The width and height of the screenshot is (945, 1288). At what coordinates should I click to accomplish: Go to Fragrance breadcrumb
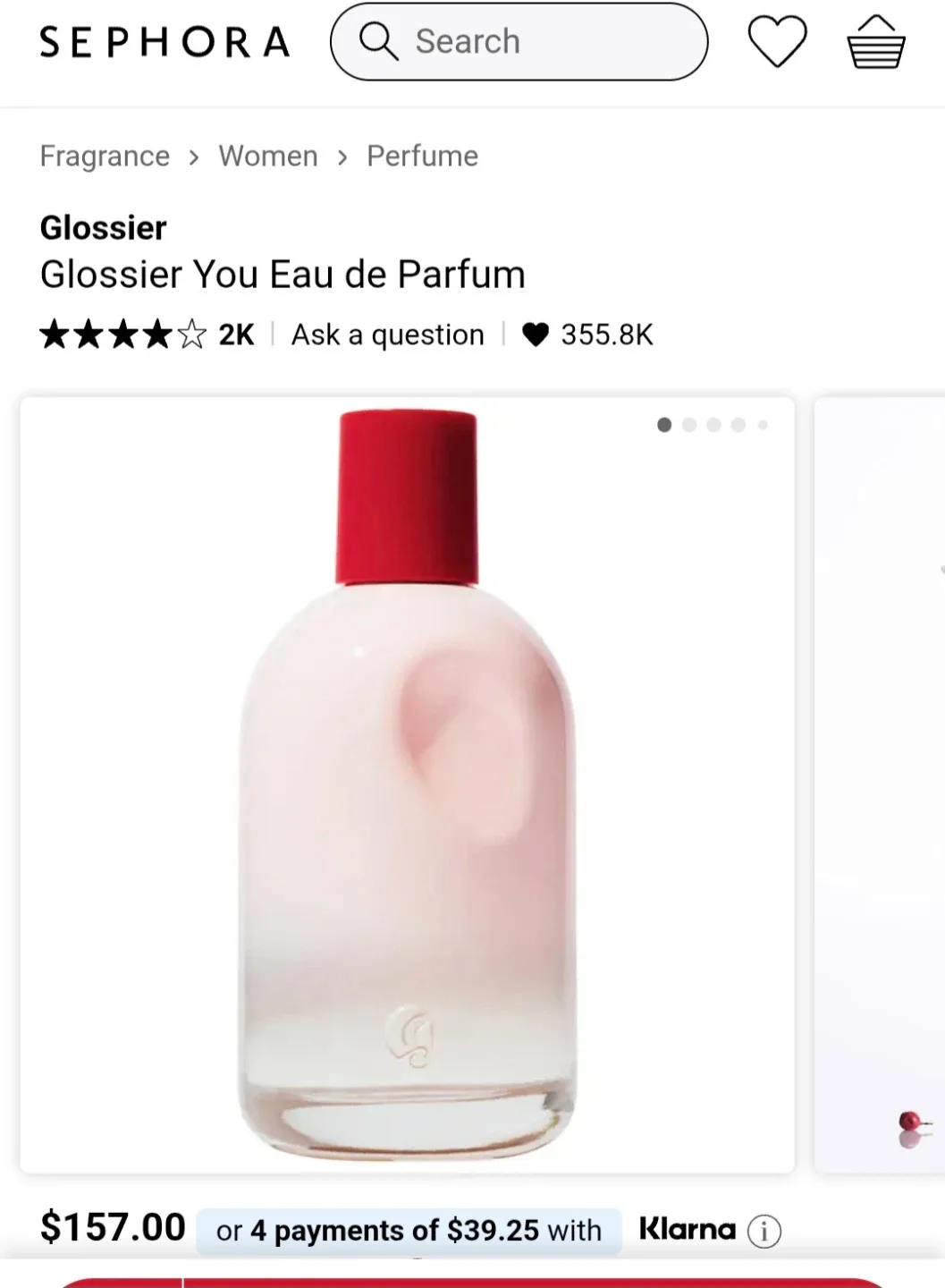click(105, 157)
